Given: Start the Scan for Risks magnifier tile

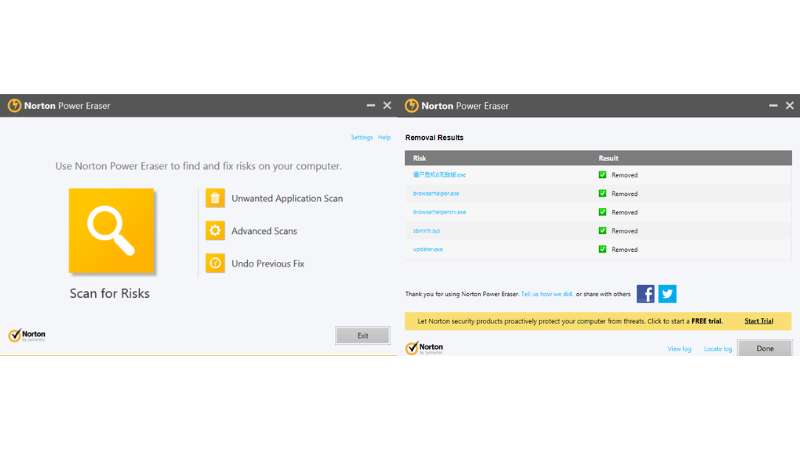Looking at the screenshot, I should (111, 231).
